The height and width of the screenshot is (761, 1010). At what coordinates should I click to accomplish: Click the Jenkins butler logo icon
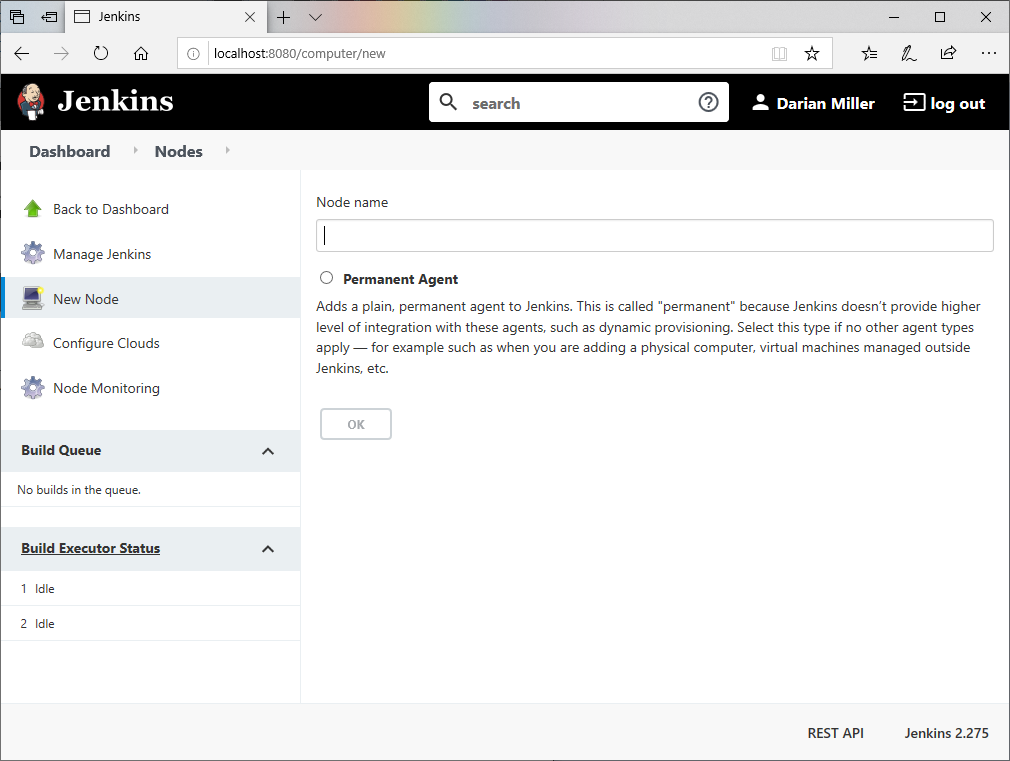tap(31, 102)
